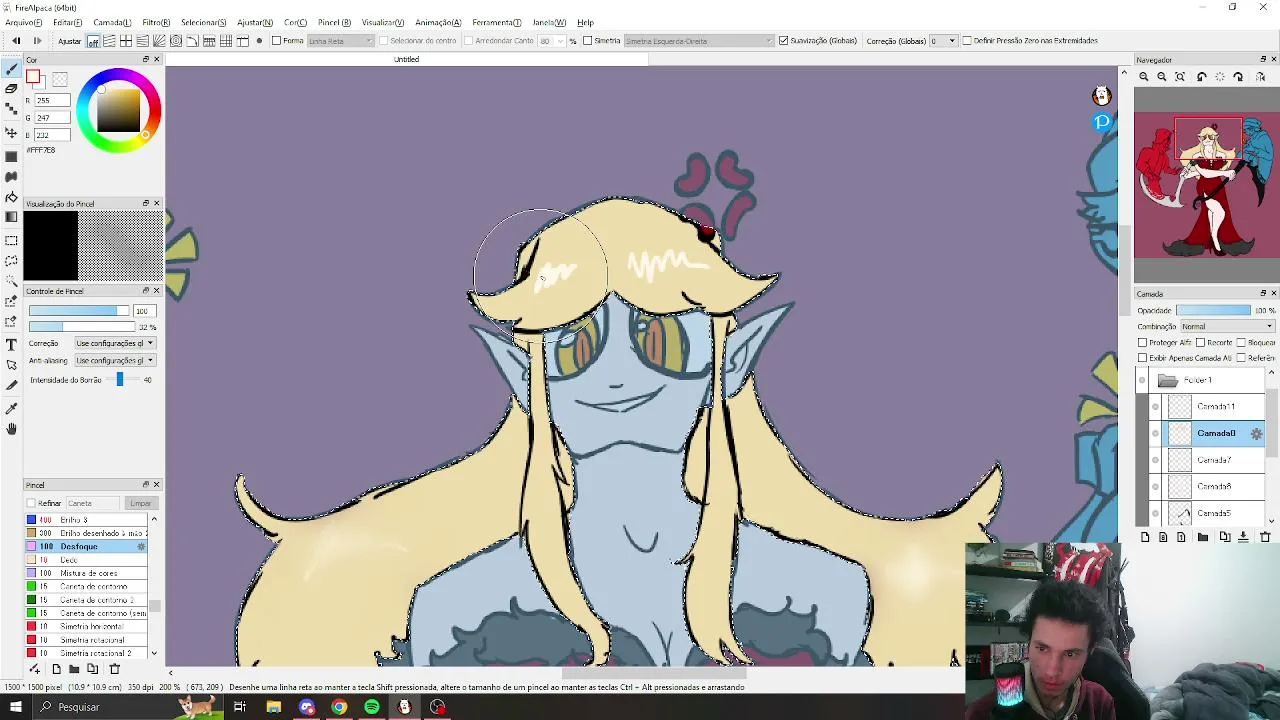The image size is (1280, 720).
Task: Open Desfoque brush settings gear
Action: click(x=140, y=547)
